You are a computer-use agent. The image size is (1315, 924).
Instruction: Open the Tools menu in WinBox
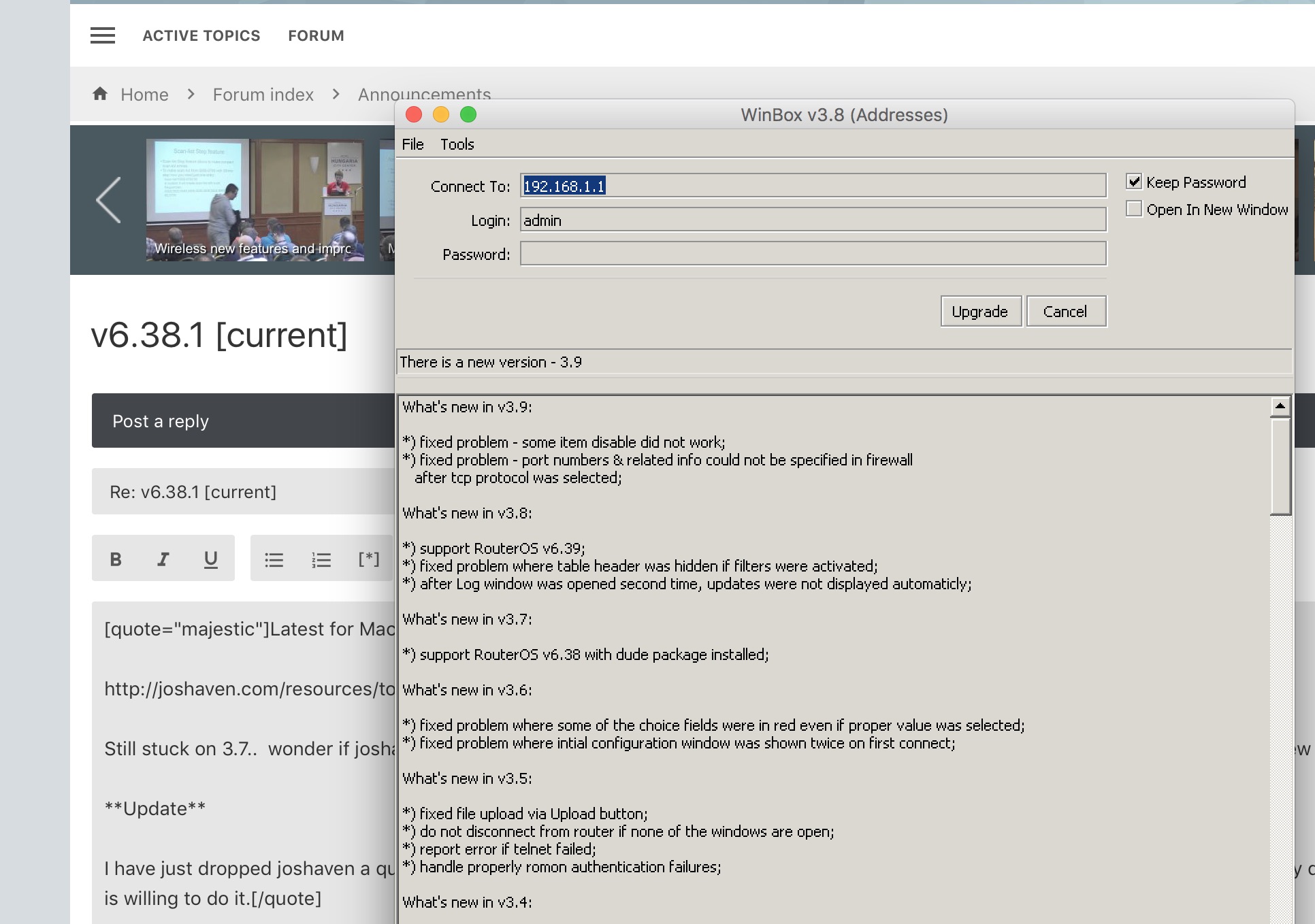click(x=457, y=144)
